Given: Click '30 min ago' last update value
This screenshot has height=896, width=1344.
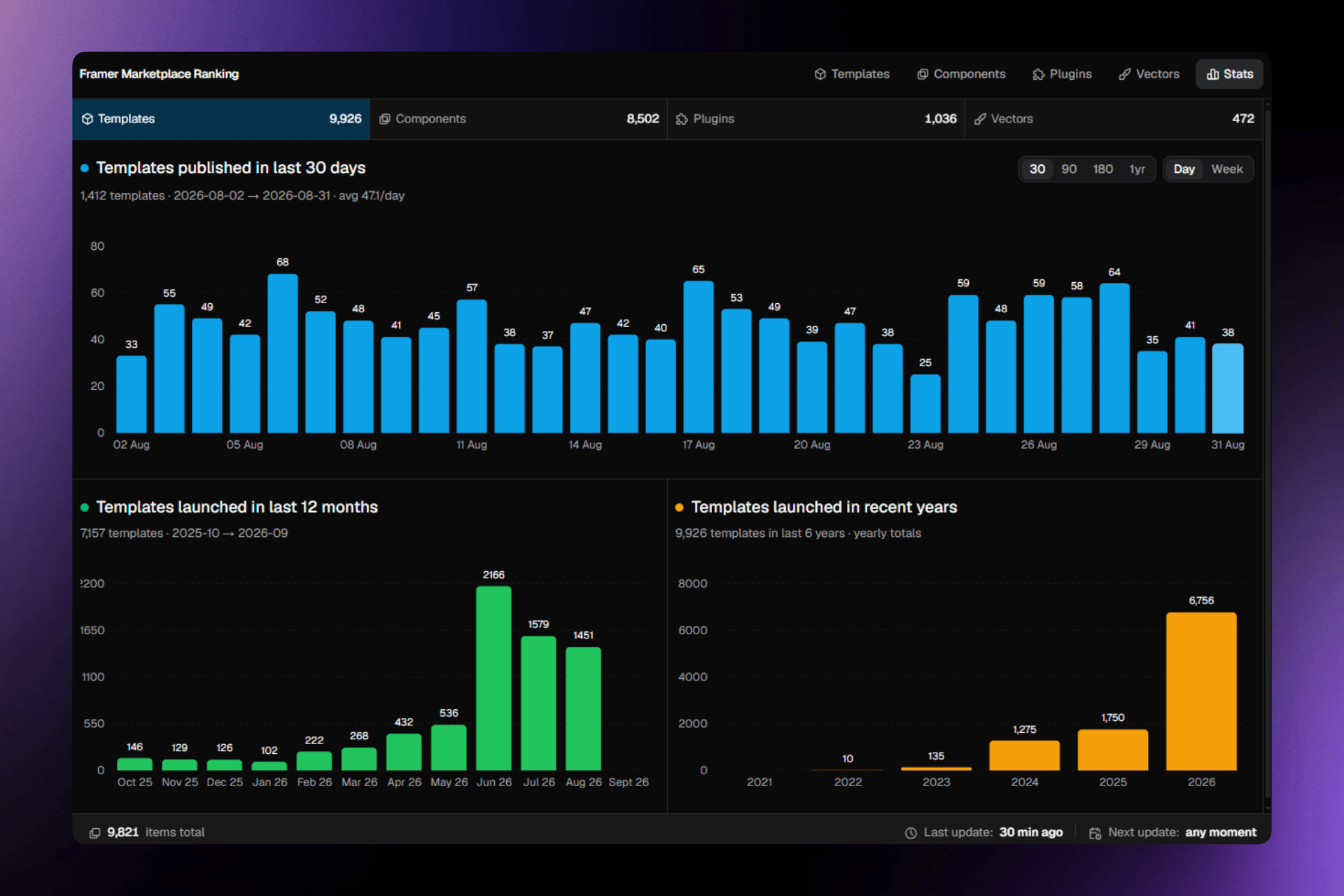Looking at the screenshot, I should click(x=1030, y=832).
